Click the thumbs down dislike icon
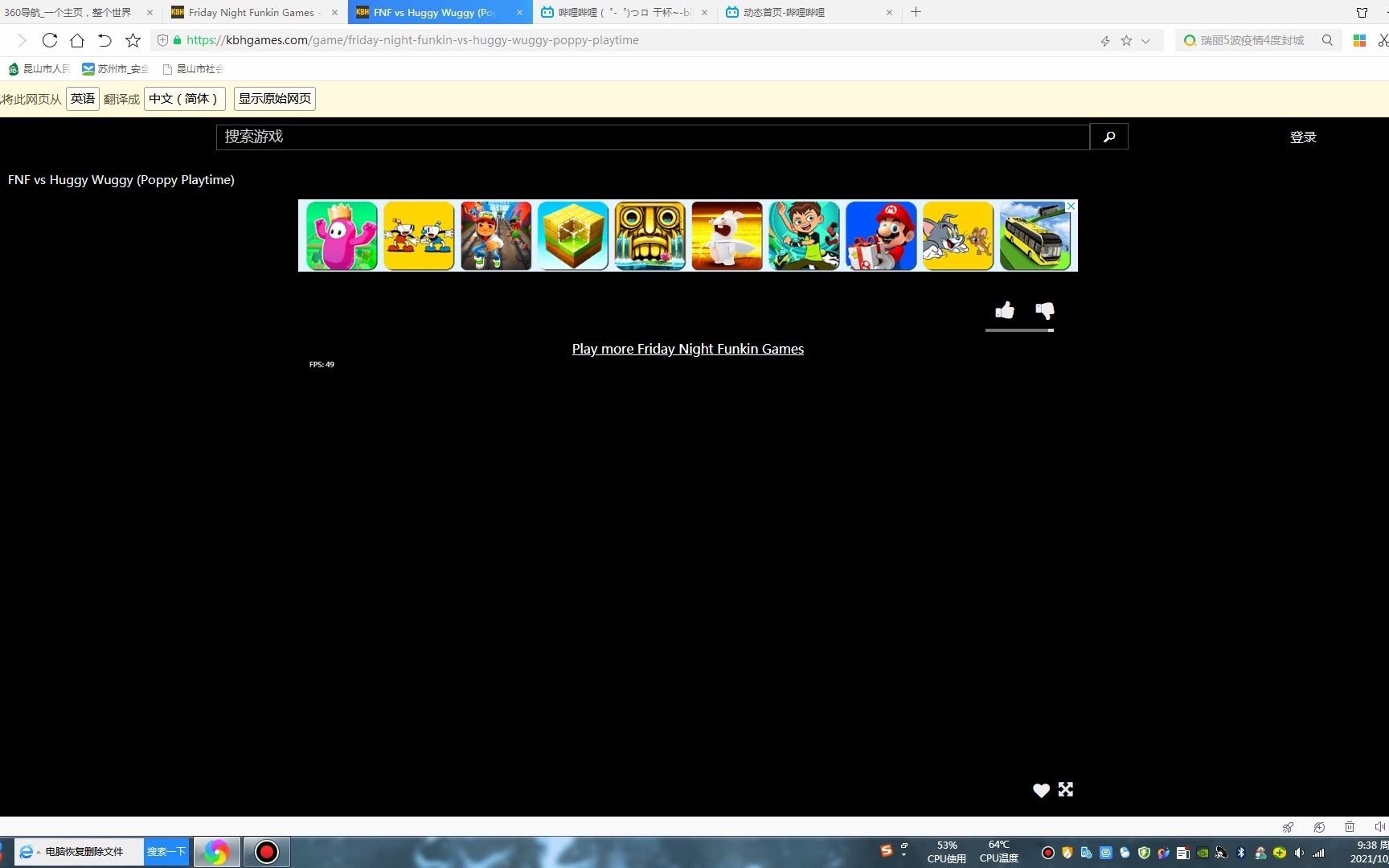Viewport: 1389px width, 868px height. click(x=1045, y=310)
